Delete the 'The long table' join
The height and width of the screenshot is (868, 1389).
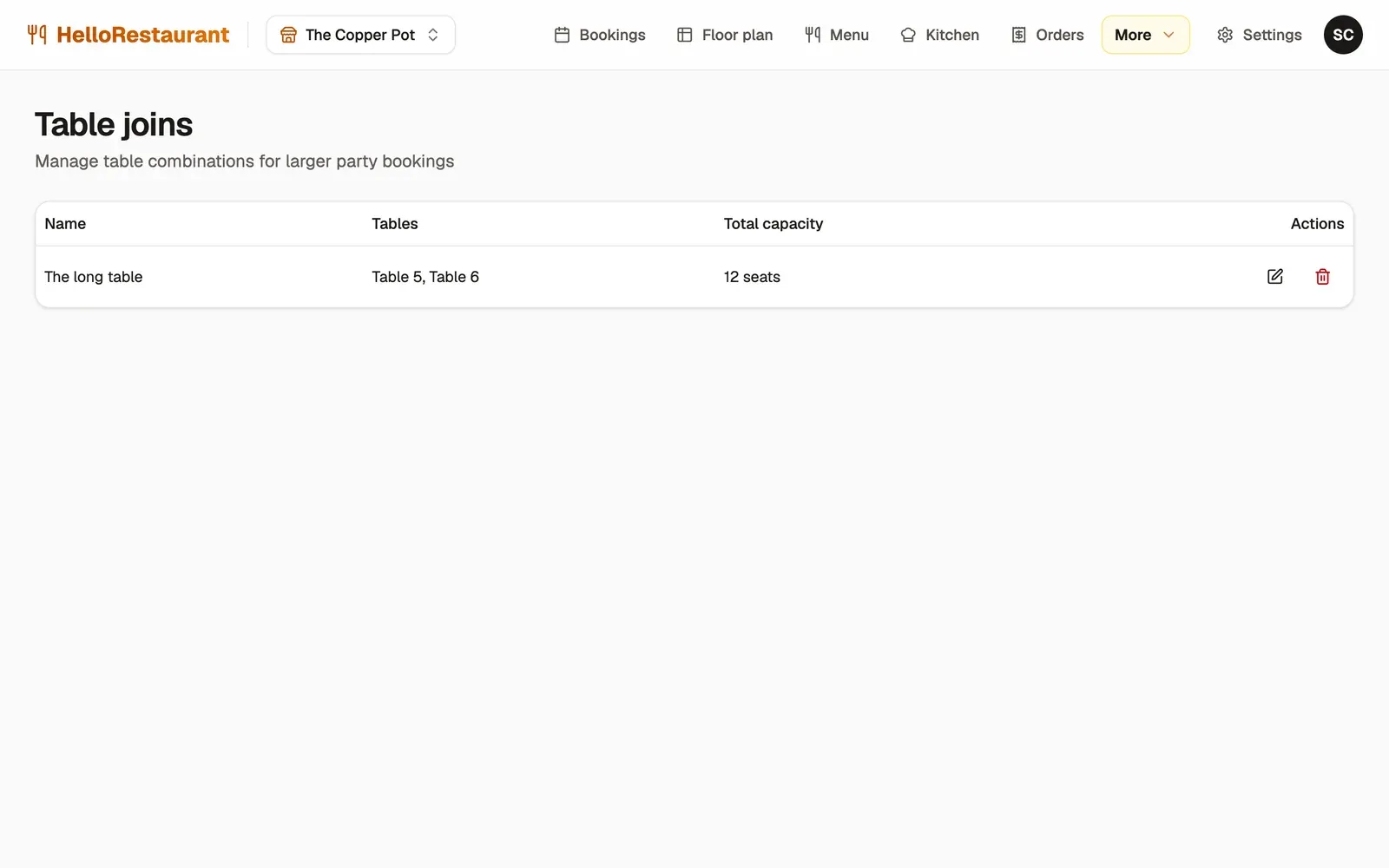pos(1322,277)
